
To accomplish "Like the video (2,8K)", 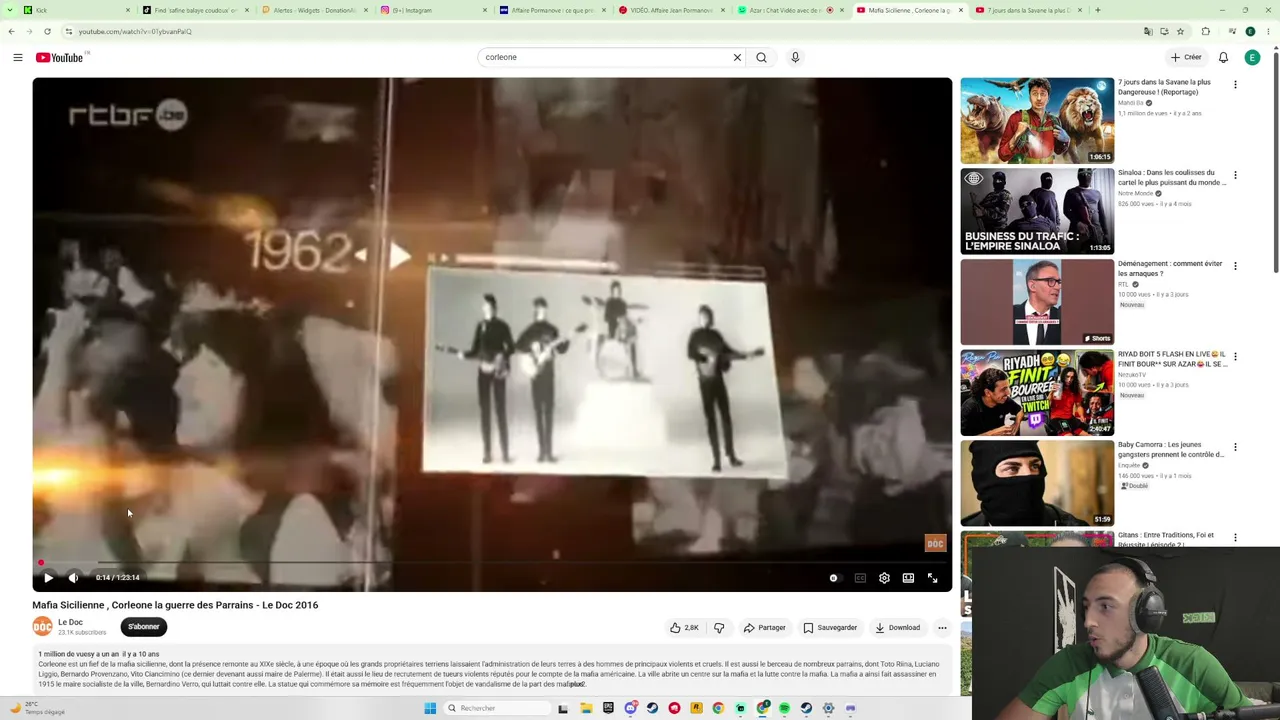I will [684, 628].
